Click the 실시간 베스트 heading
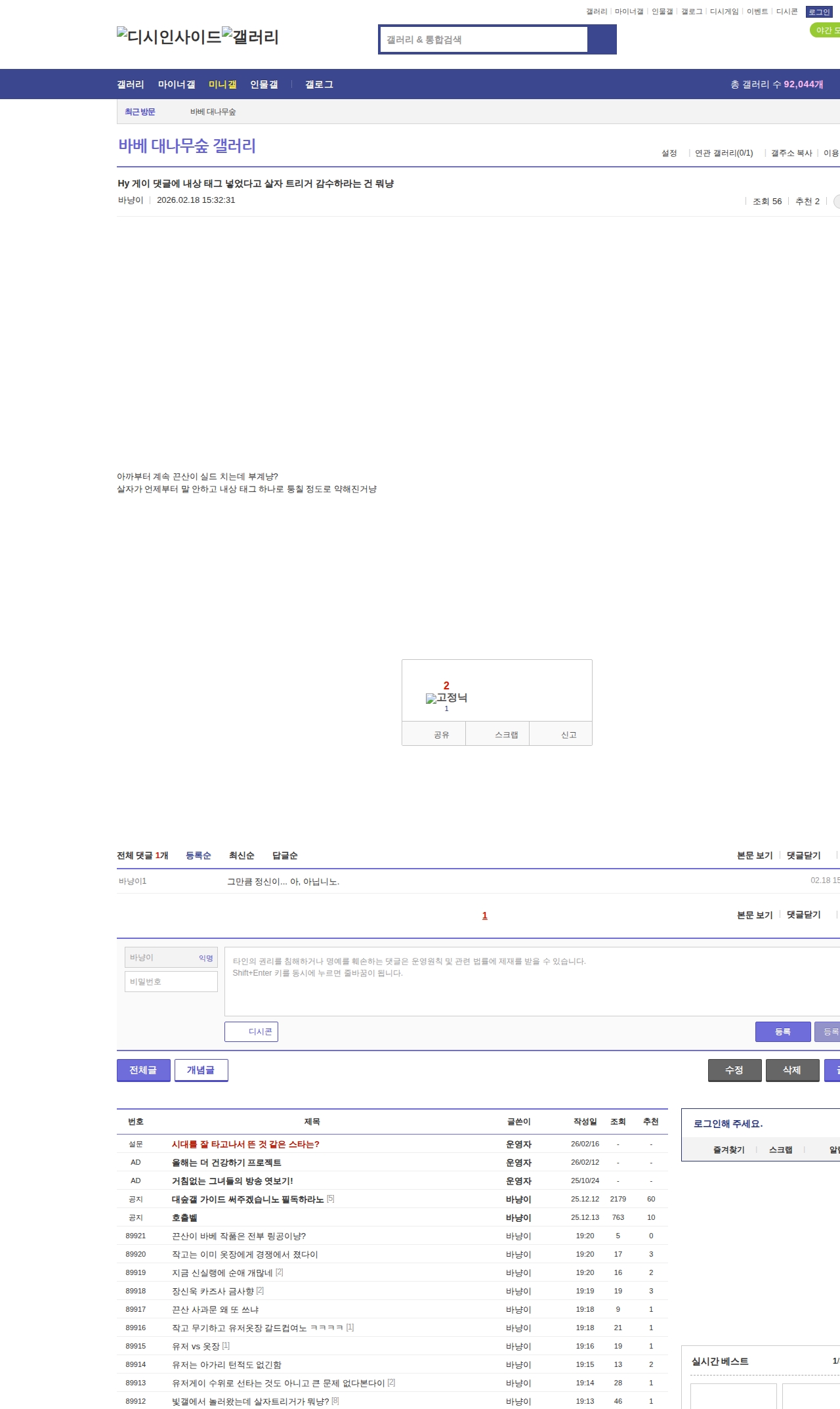 720,1361
